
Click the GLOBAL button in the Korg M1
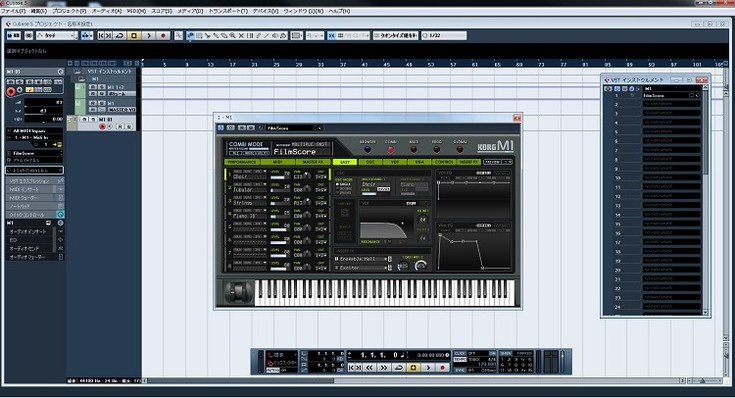pyautogui.click(x=459, y=150)
